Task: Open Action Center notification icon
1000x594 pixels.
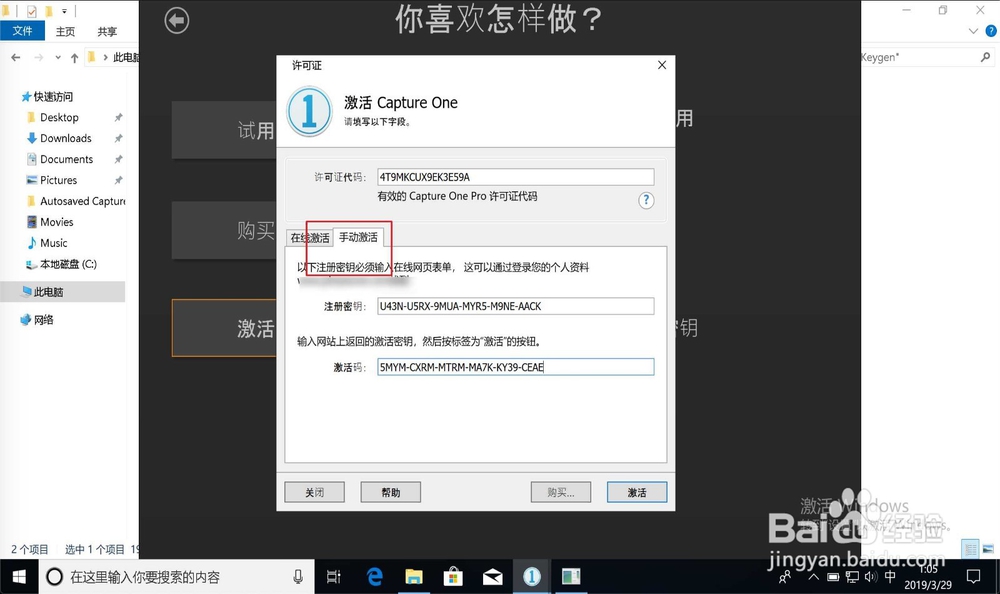Action: tap(973, 577)
